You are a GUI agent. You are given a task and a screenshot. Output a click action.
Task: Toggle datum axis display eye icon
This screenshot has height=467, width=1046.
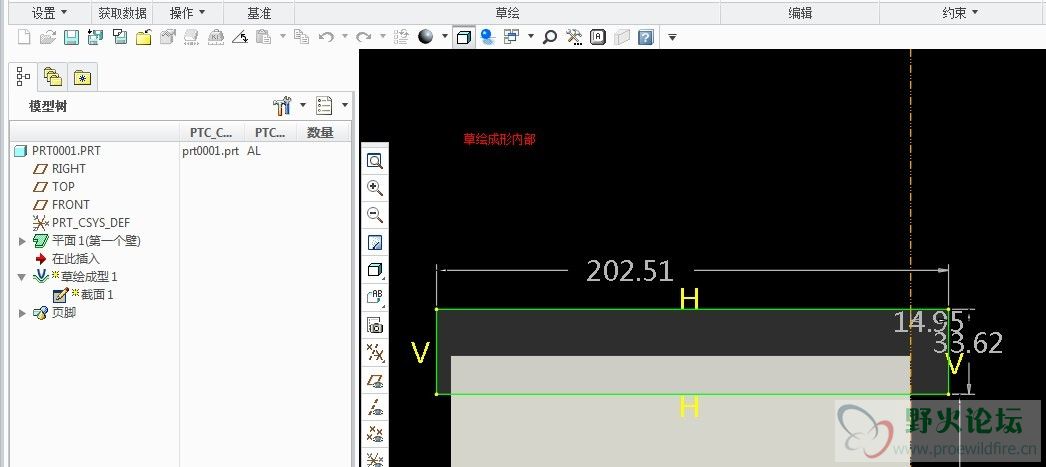tap(376, 408)
